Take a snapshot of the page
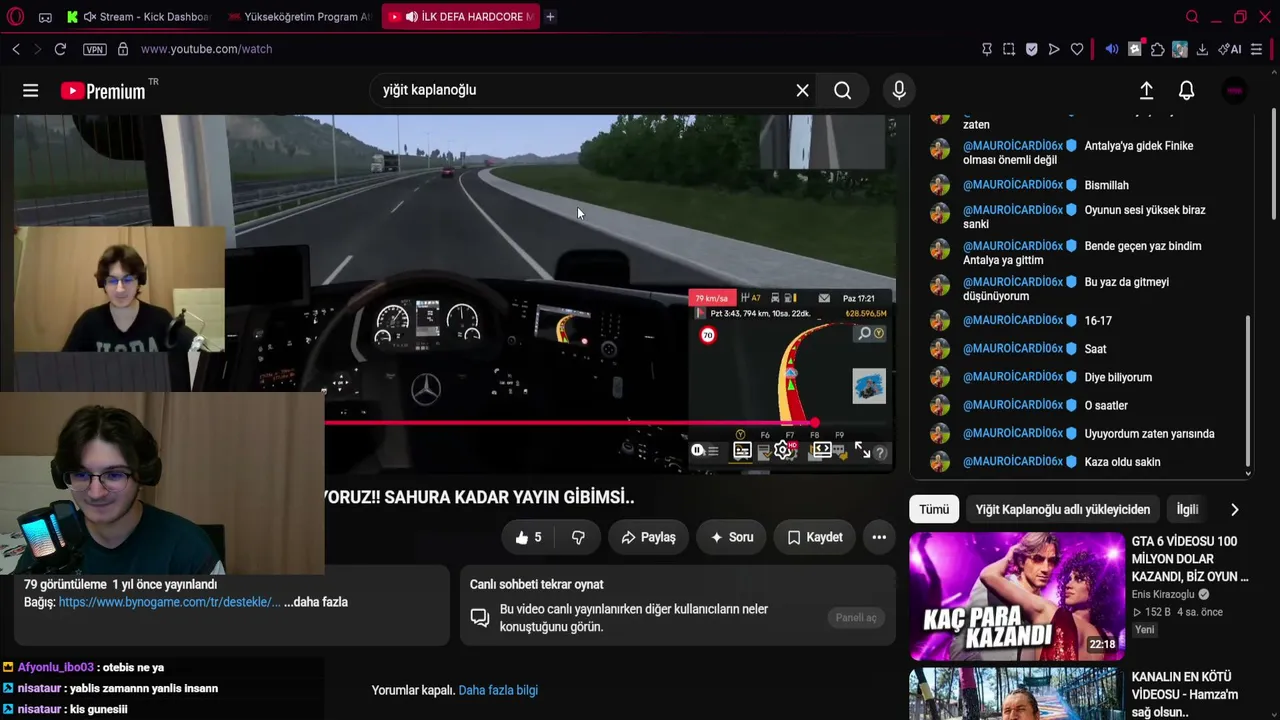The height and width of the screenshot is (720, 1280). coord(1009,49)
